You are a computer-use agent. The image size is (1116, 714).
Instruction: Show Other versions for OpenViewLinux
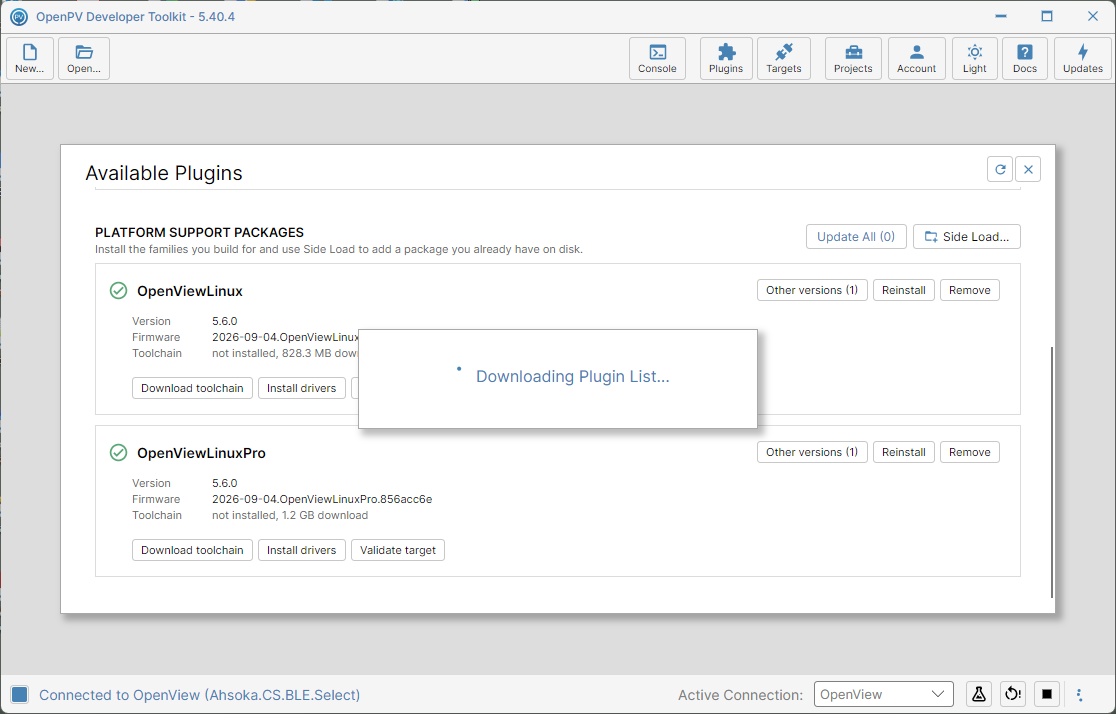coord(812,290)
